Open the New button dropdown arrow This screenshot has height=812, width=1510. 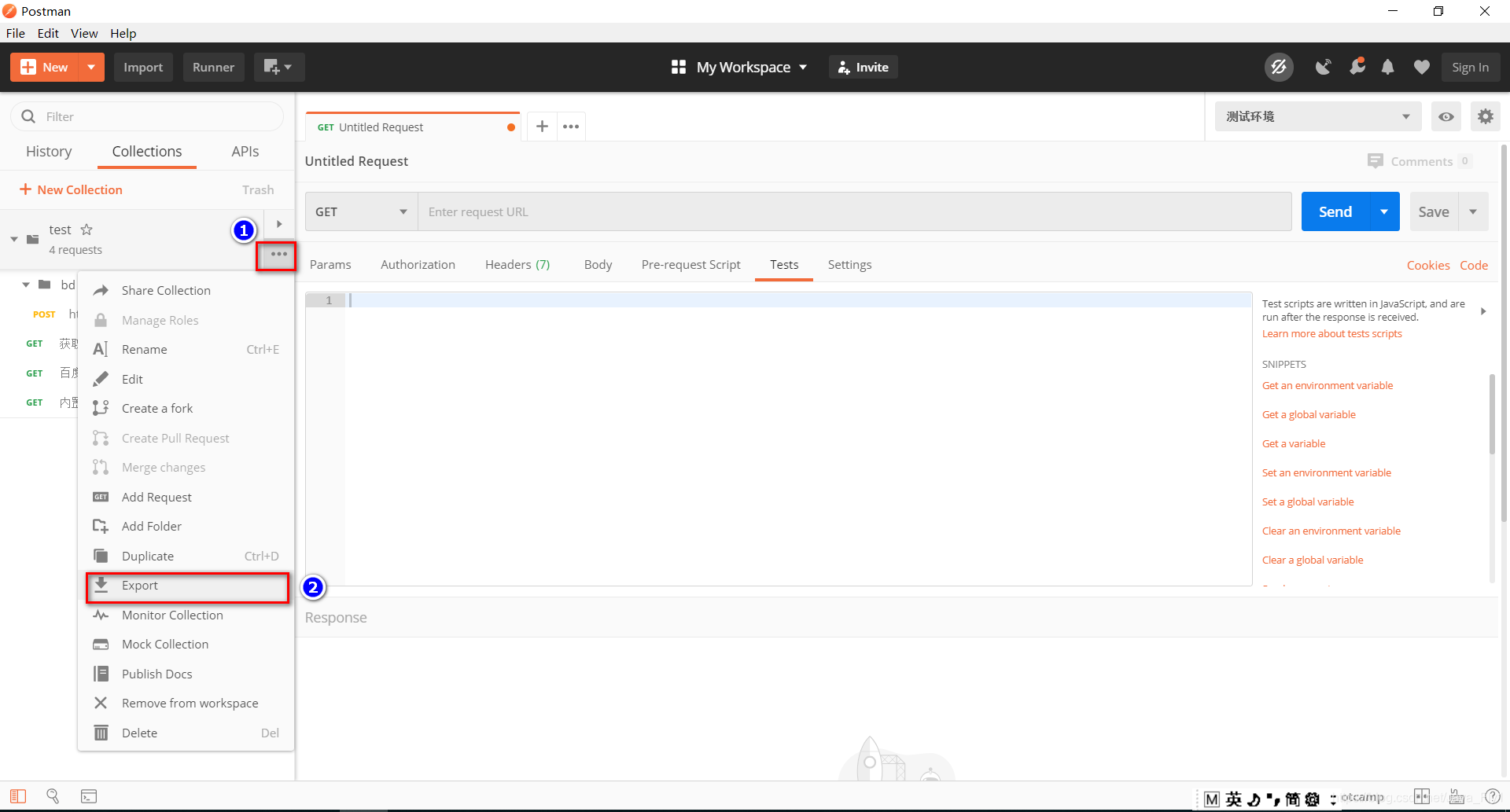click(91, 68)
